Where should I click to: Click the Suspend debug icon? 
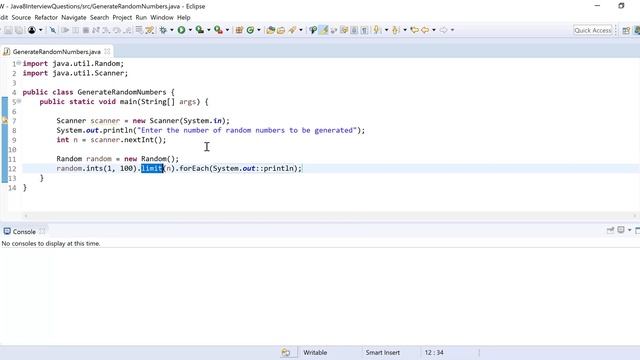tap(76, 30)
